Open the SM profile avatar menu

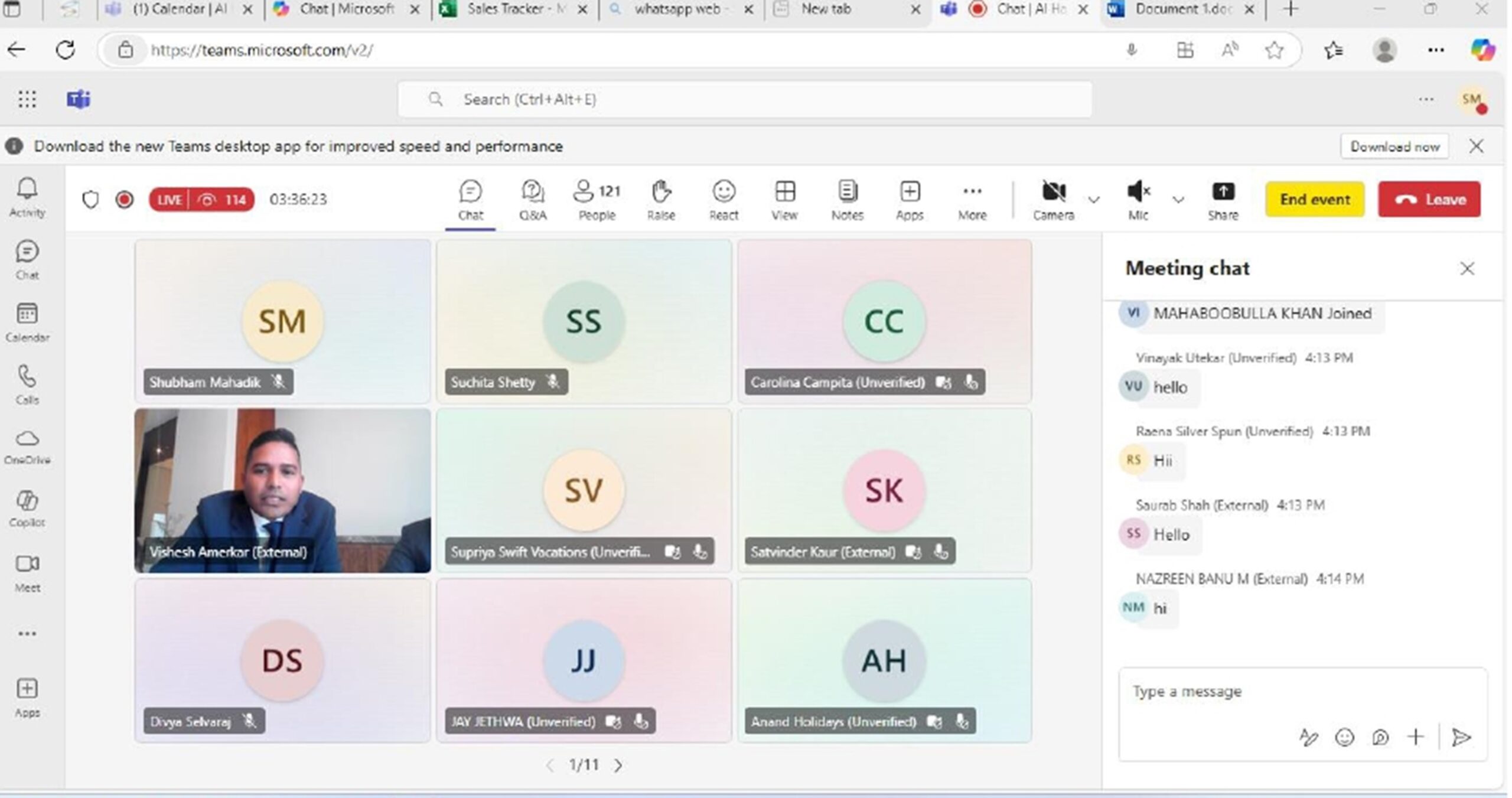[1471, 99]
